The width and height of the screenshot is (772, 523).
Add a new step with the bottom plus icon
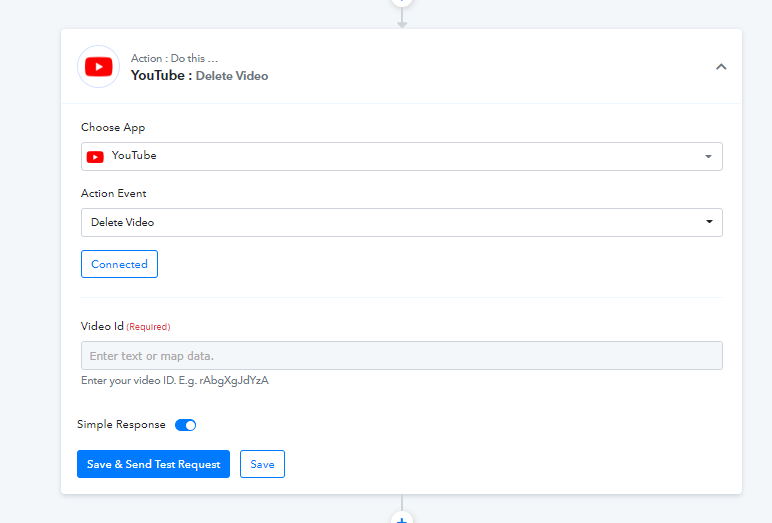tap(402, 519)
